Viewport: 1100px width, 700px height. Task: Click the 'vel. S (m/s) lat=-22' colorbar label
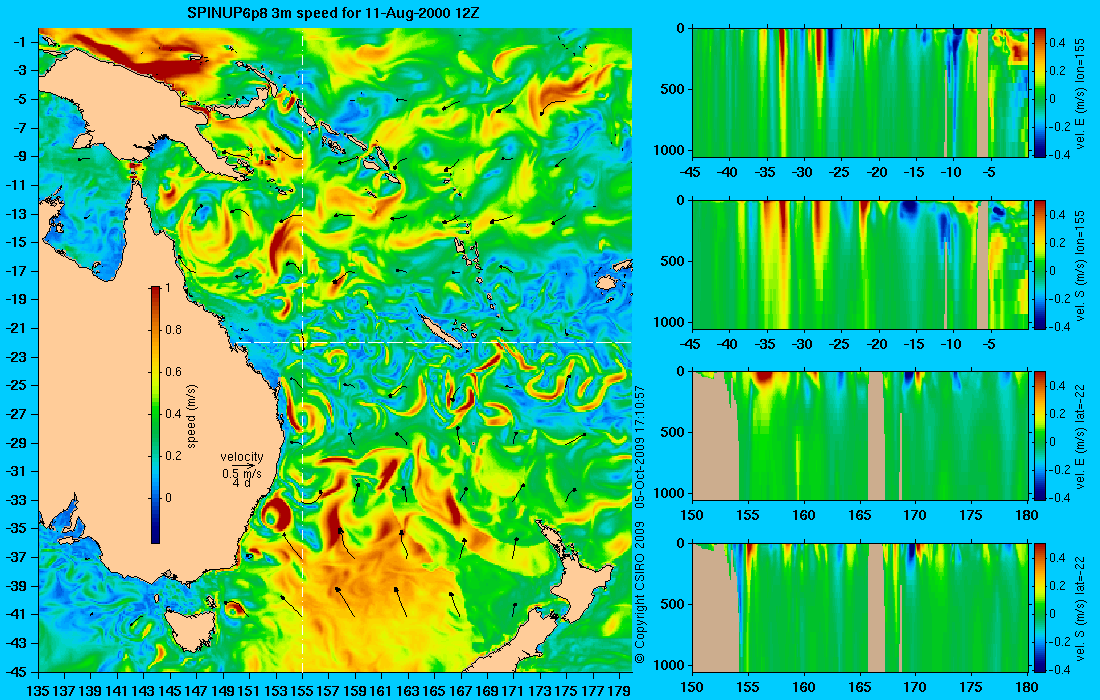coord(1080,608)
